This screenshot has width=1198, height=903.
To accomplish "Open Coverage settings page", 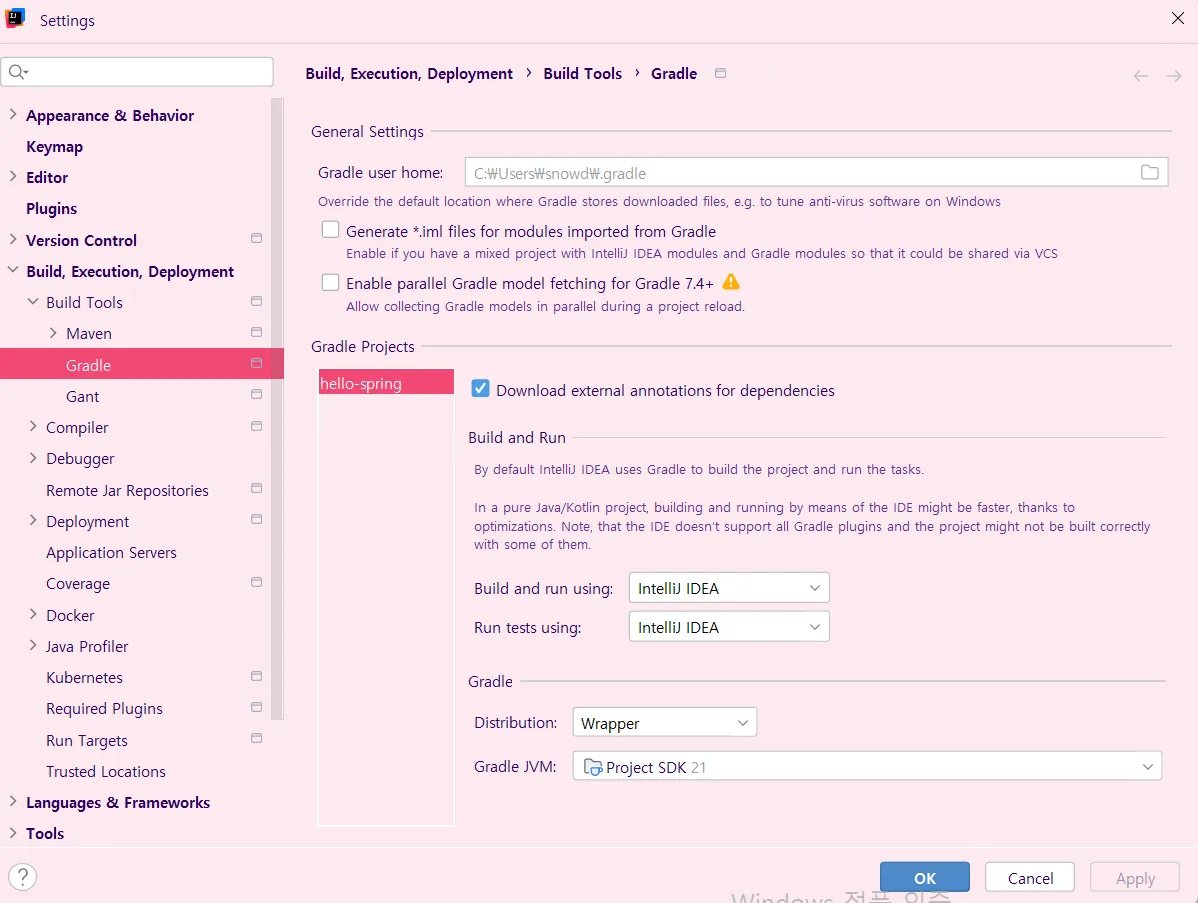I will click(x=78, y=584).
